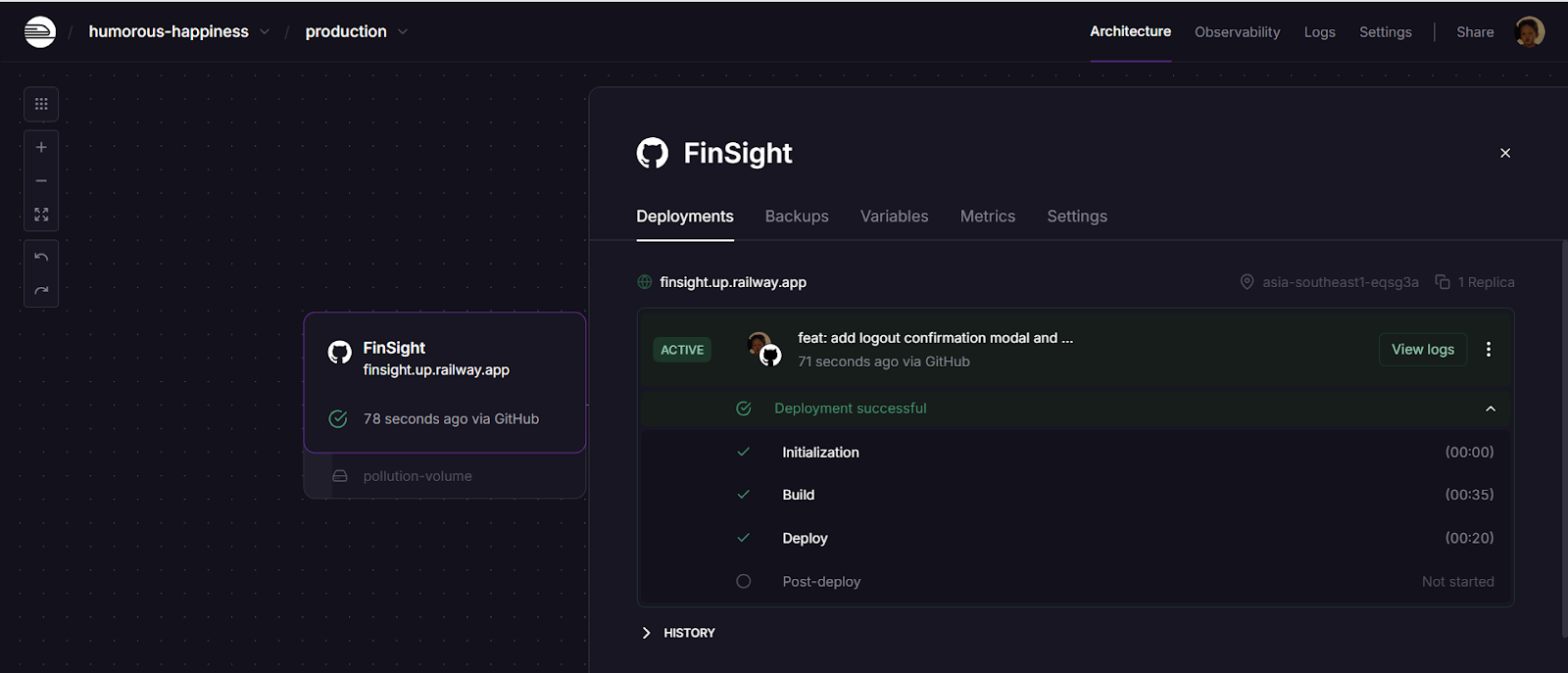Click the Initialization step row label

pyautogui.click(x=820, y=453)
